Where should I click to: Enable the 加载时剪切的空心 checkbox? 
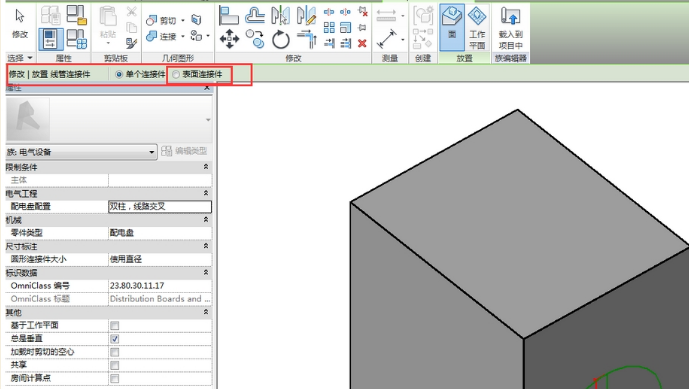(115, 352)
